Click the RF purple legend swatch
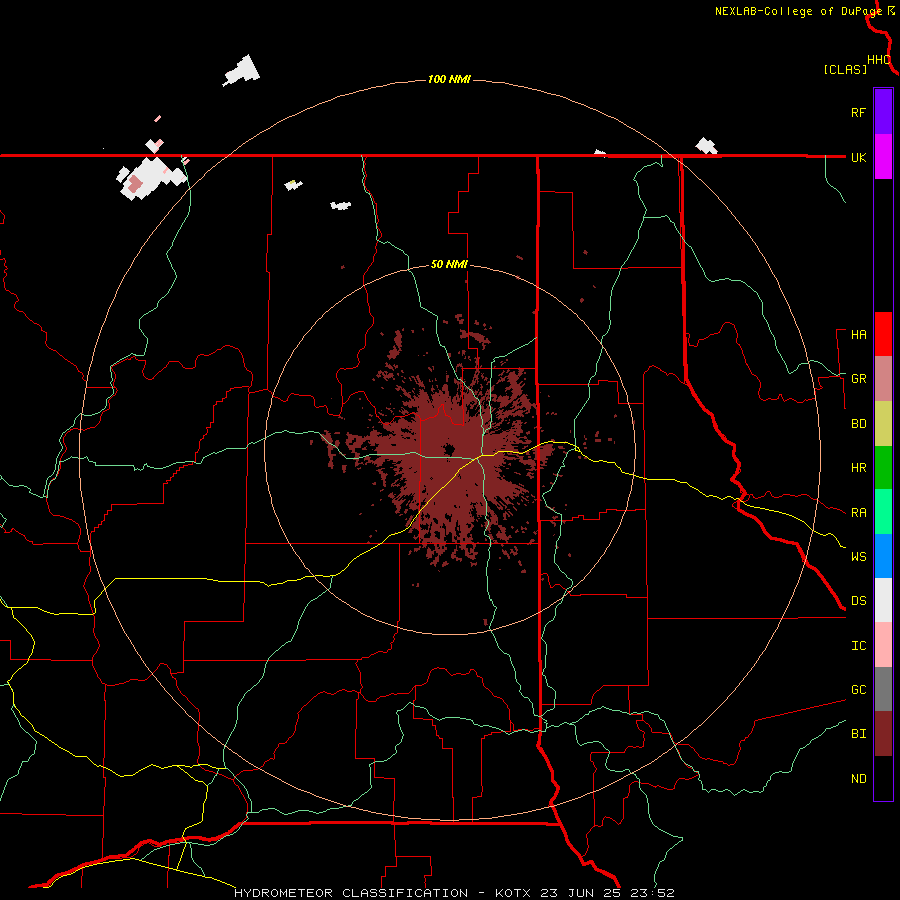900x900 pixels. click(883, 112)
